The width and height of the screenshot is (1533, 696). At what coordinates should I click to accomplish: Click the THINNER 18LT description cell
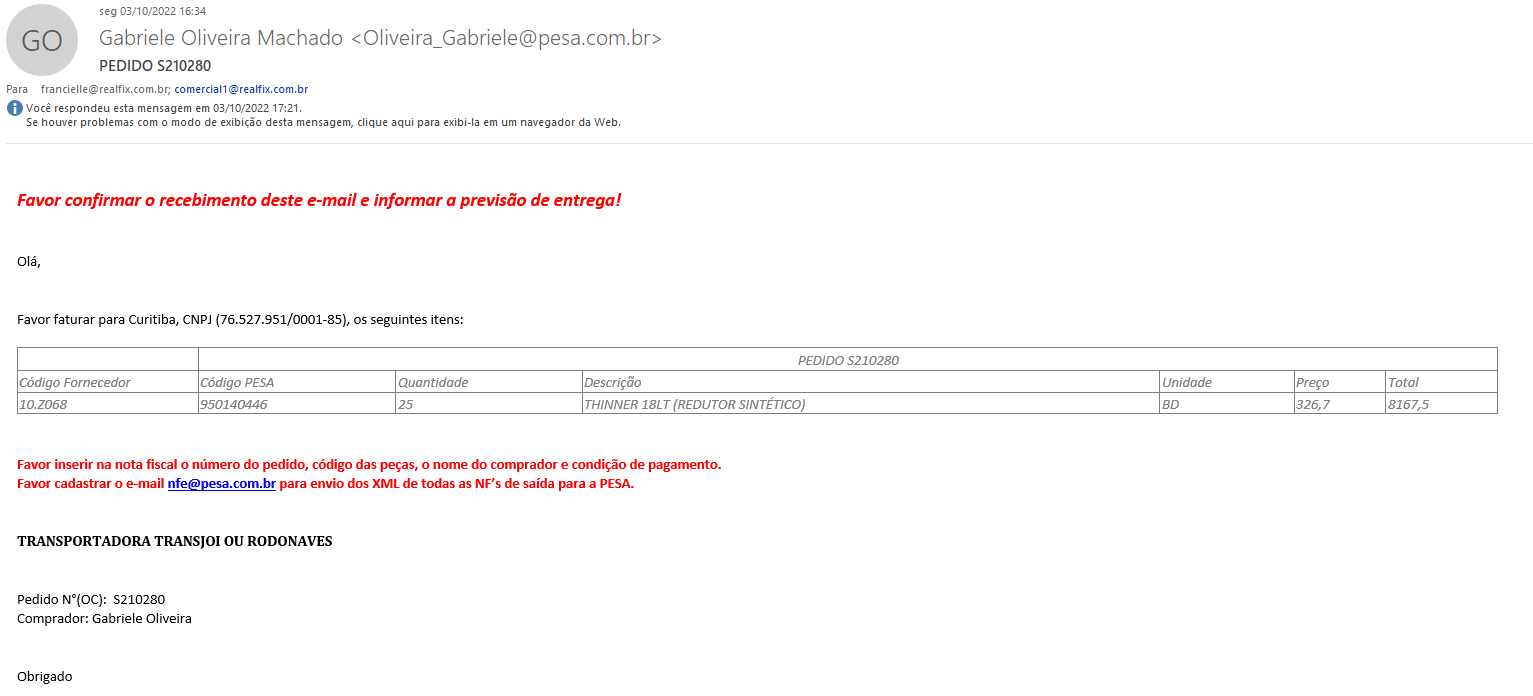694,404
